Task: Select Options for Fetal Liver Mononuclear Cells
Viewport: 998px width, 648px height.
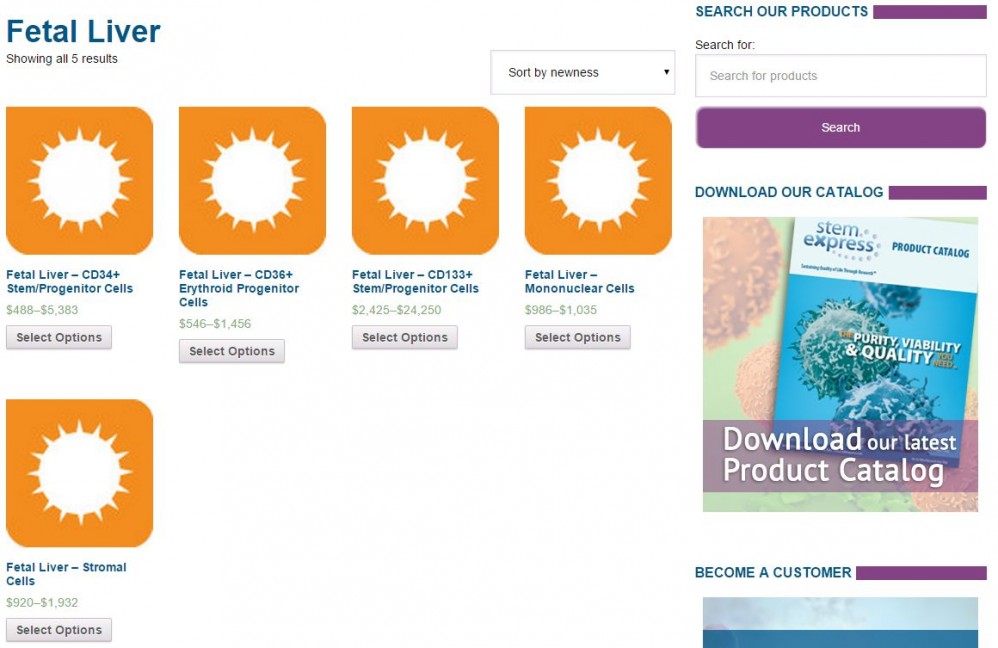Action: click(x=578, y=338)
